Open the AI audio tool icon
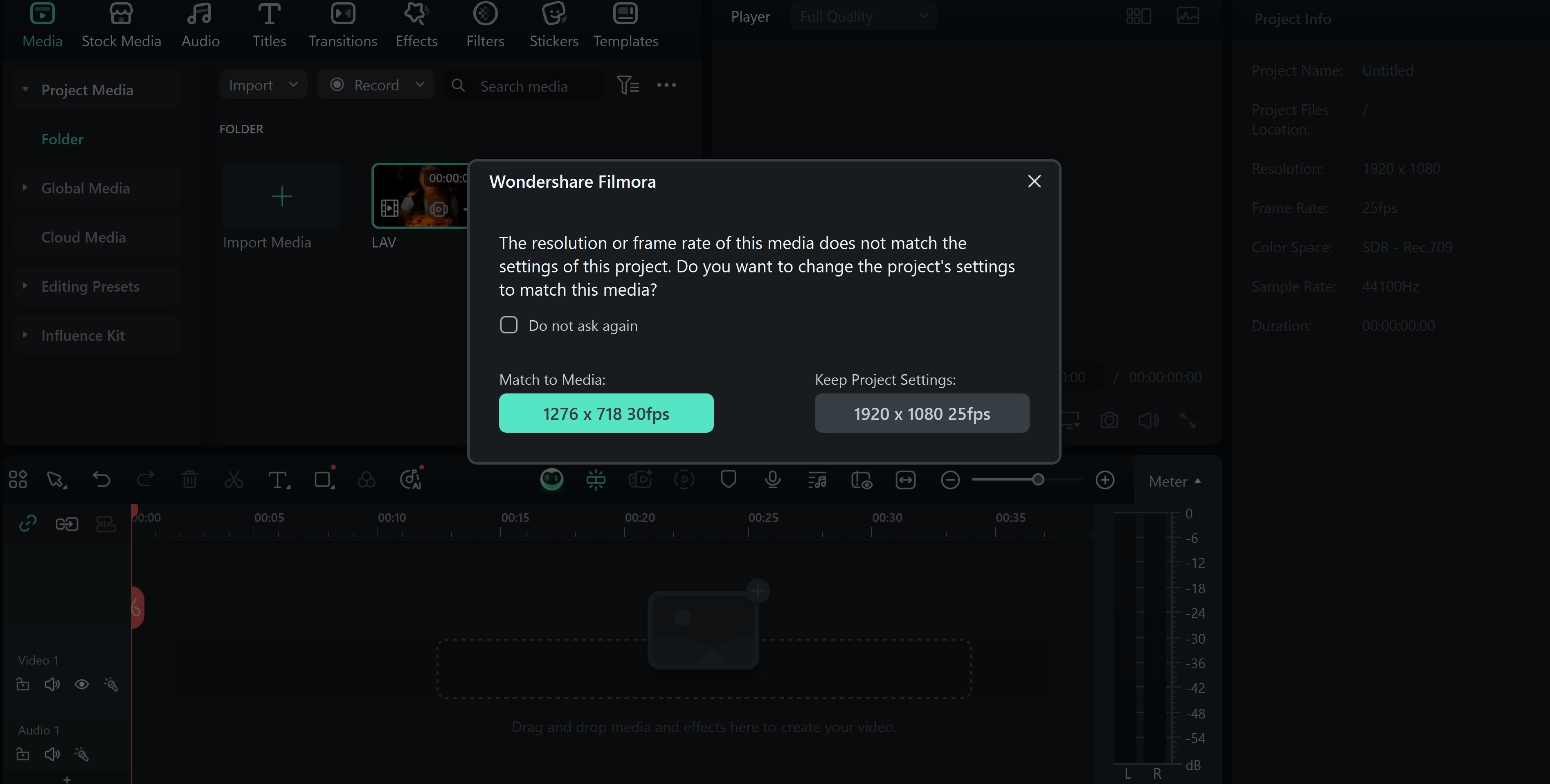Viewport: 1550px width, 784px height. (411, 480)
